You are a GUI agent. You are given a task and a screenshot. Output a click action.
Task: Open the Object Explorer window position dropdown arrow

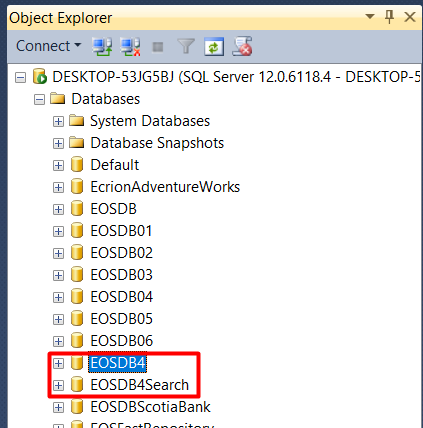coord(370,16)
